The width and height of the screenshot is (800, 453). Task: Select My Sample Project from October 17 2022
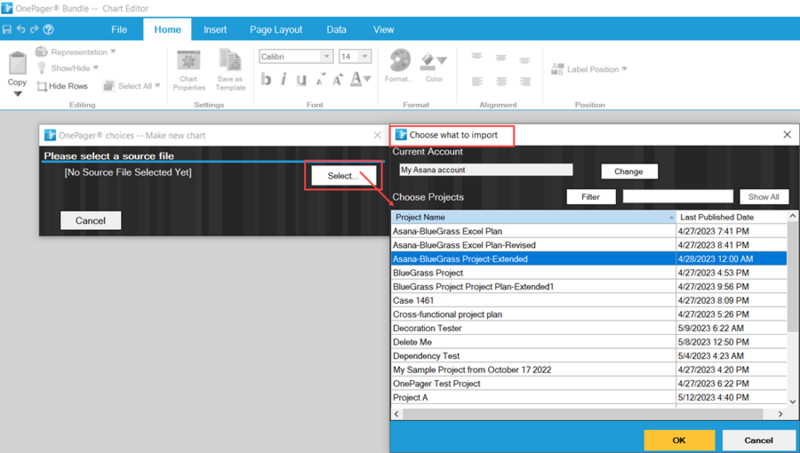point(589,369)
